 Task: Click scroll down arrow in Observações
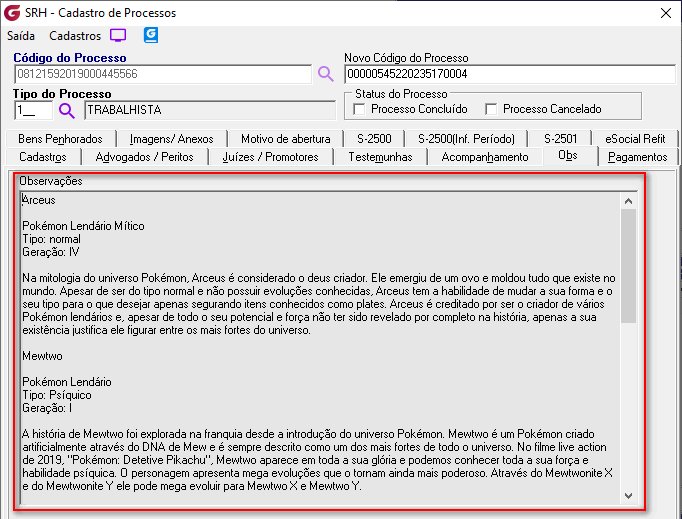tap(628, 496)
